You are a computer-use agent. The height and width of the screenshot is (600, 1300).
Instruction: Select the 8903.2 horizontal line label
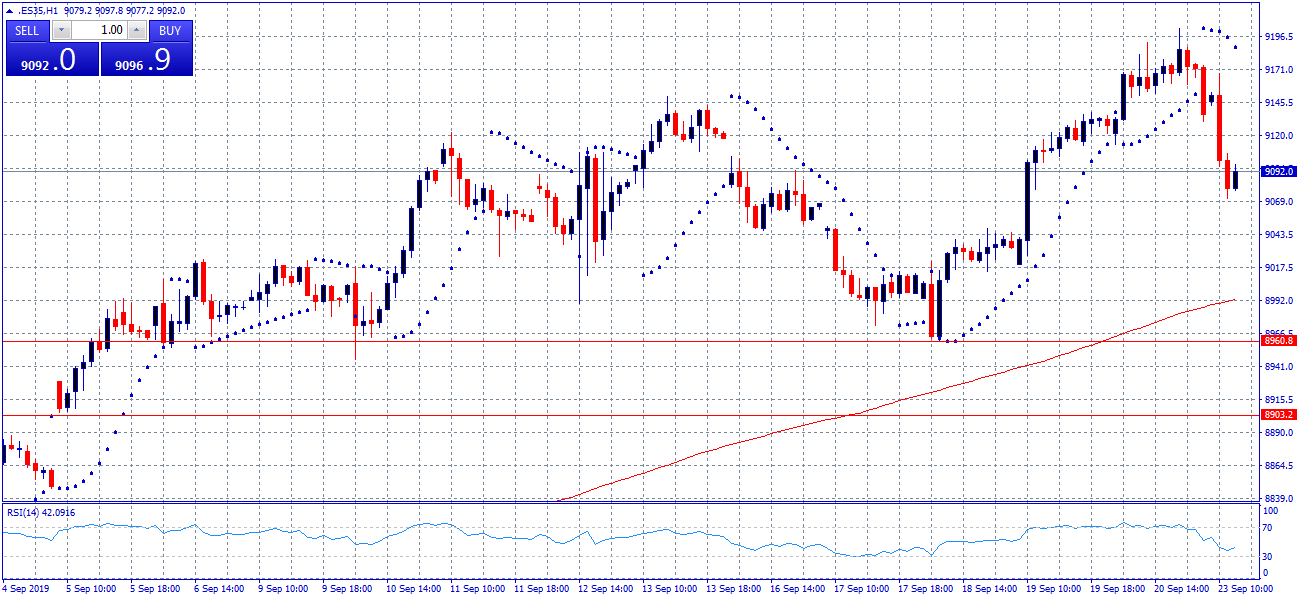(1279, 414)
